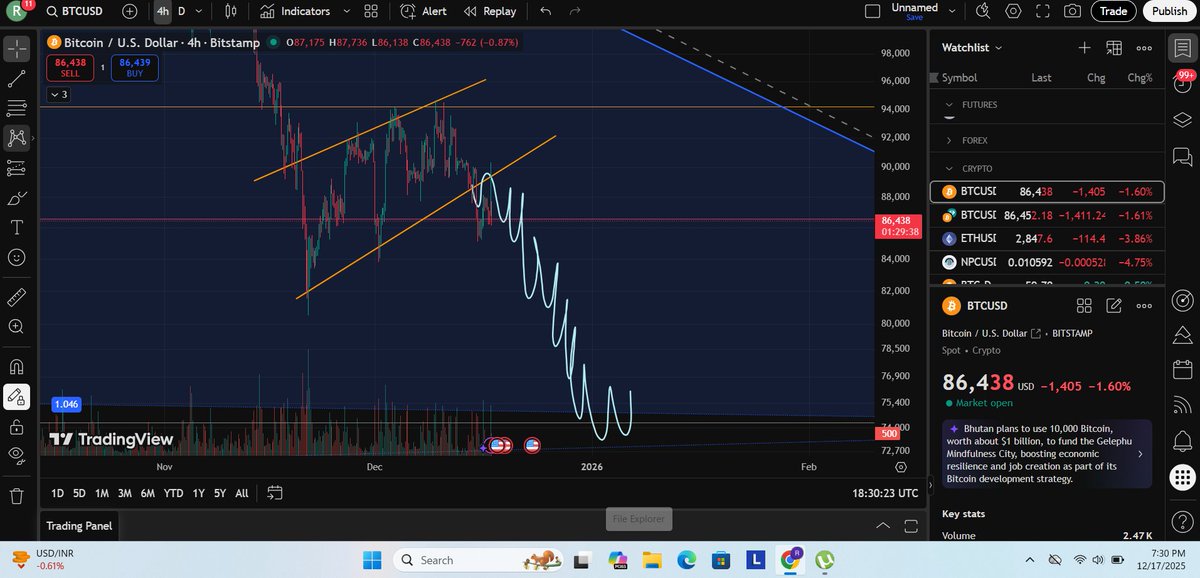Image resolution: width=1200 pixels, height=578 pixels.
Task: Open the Windows Start menu
Action: [371, 559]
